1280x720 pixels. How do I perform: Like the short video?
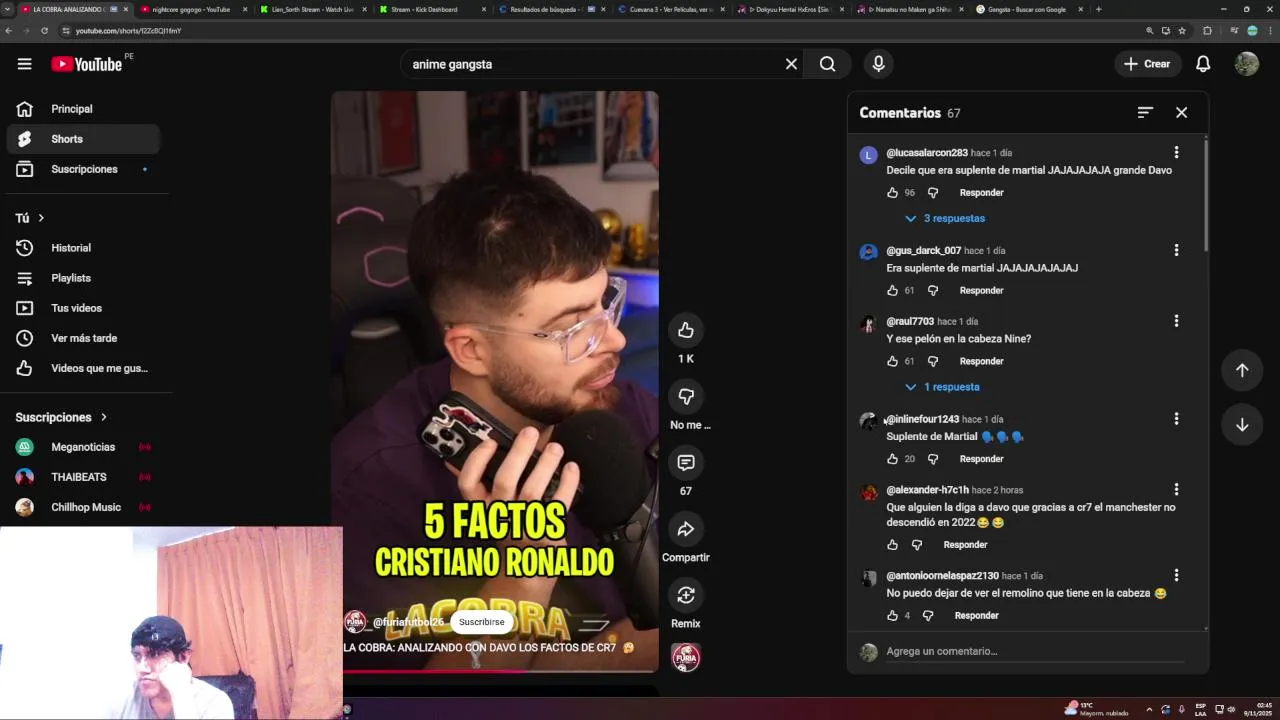click(x=685, y=330)
